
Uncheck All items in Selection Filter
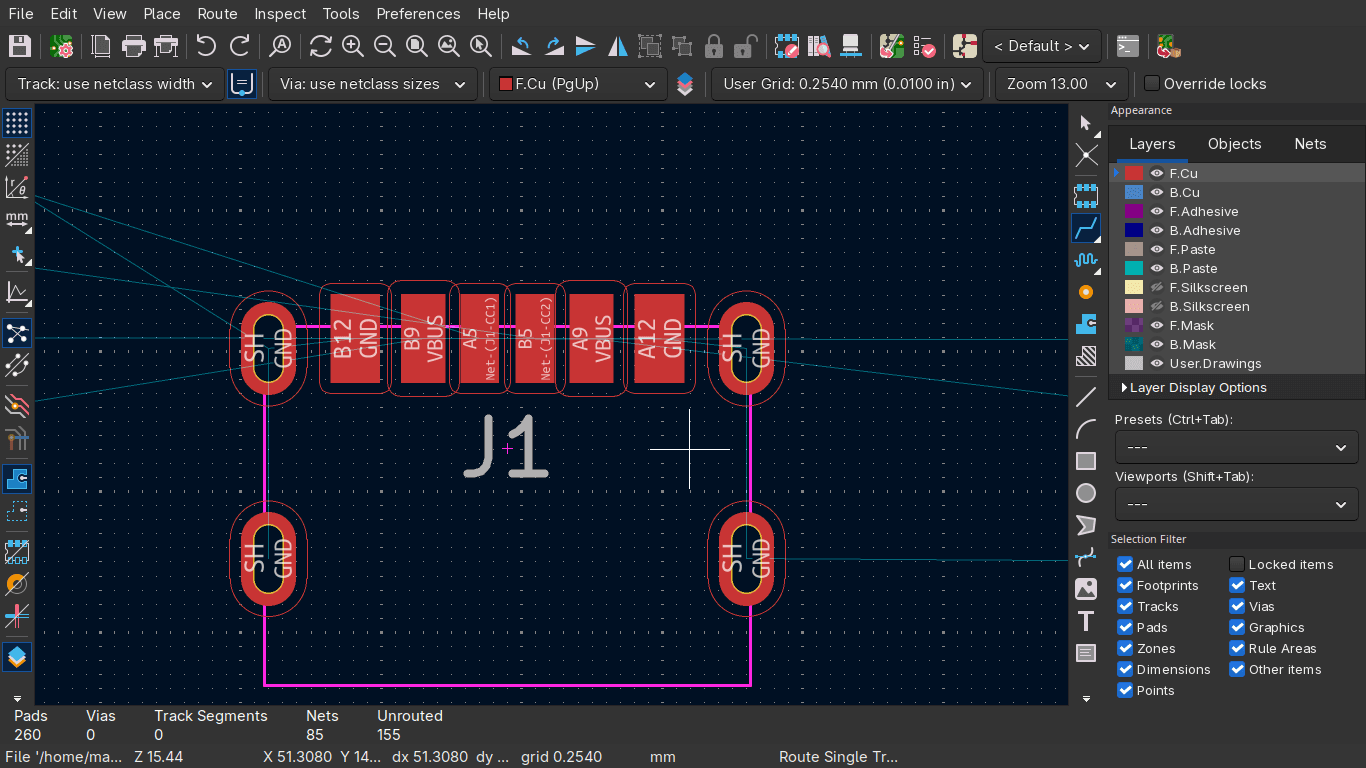tap(1125, 564)
